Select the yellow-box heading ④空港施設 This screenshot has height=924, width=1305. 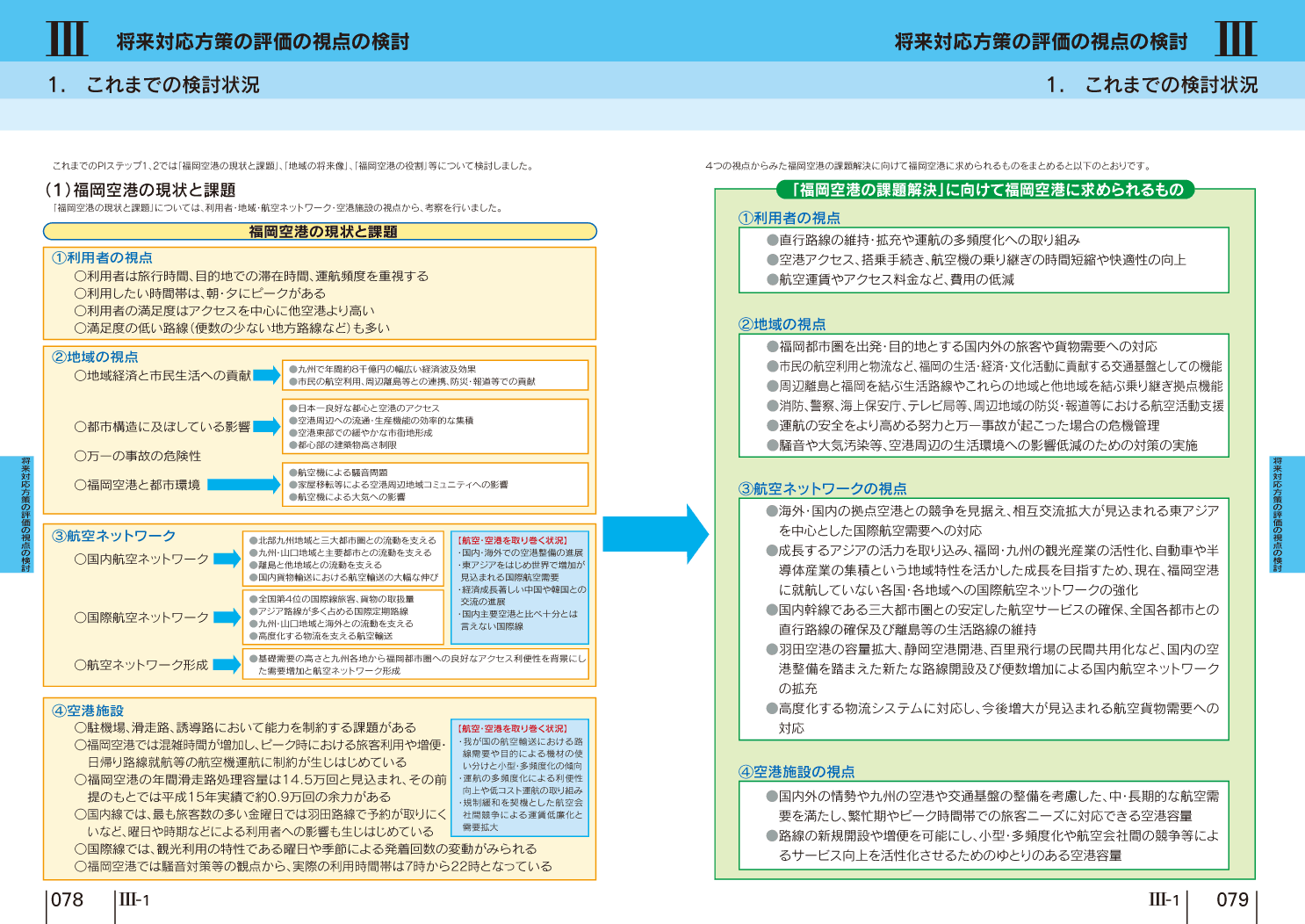(88, 711)
